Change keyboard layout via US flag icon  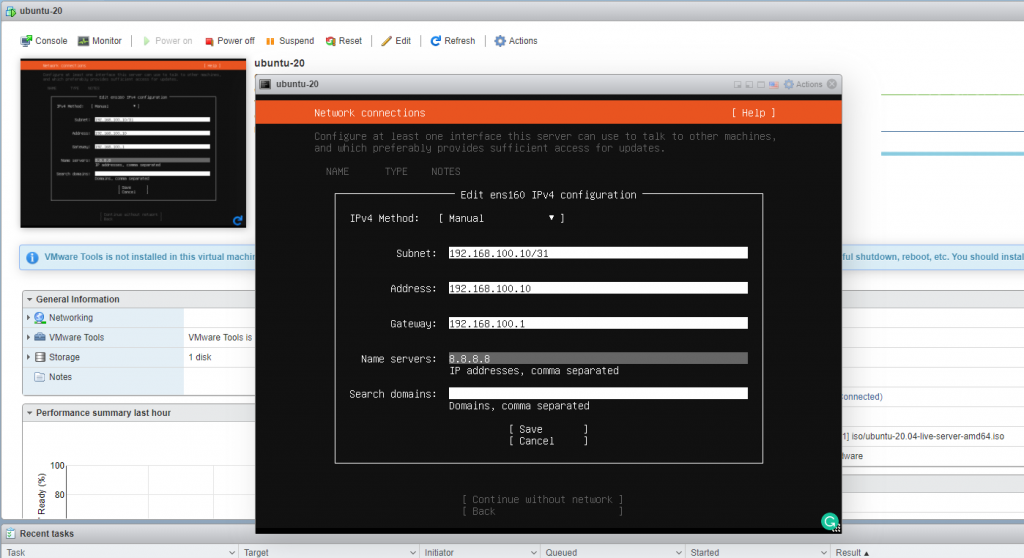pos(774,84)
